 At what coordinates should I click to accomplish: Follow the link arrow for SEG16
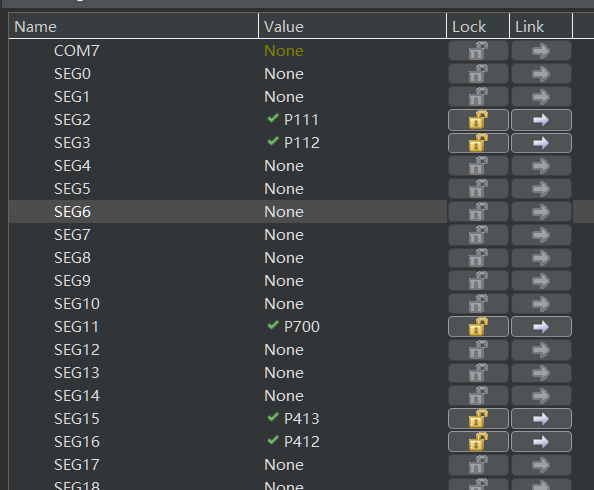(x=541, y=441)
